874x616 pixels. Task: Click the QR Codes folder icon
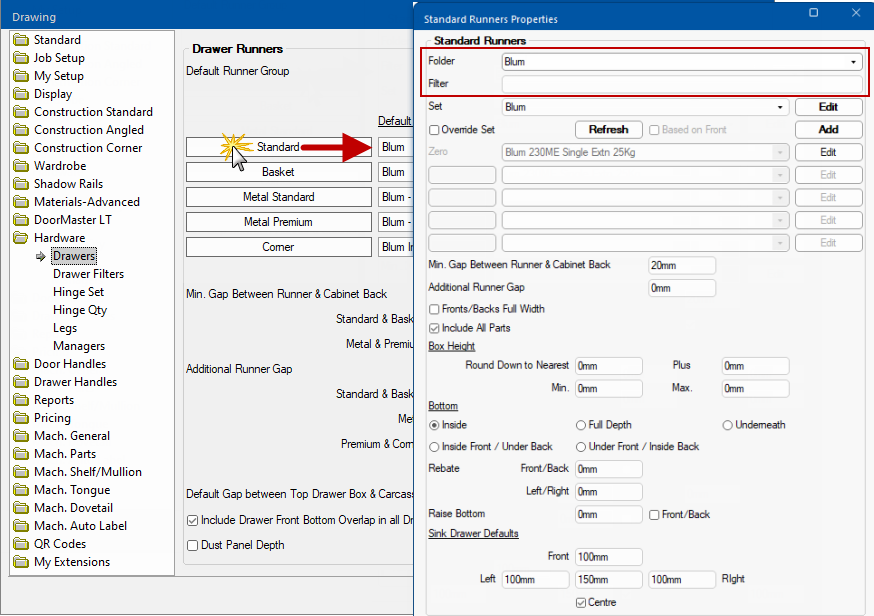pyautogui.click(x=21, y=544)
